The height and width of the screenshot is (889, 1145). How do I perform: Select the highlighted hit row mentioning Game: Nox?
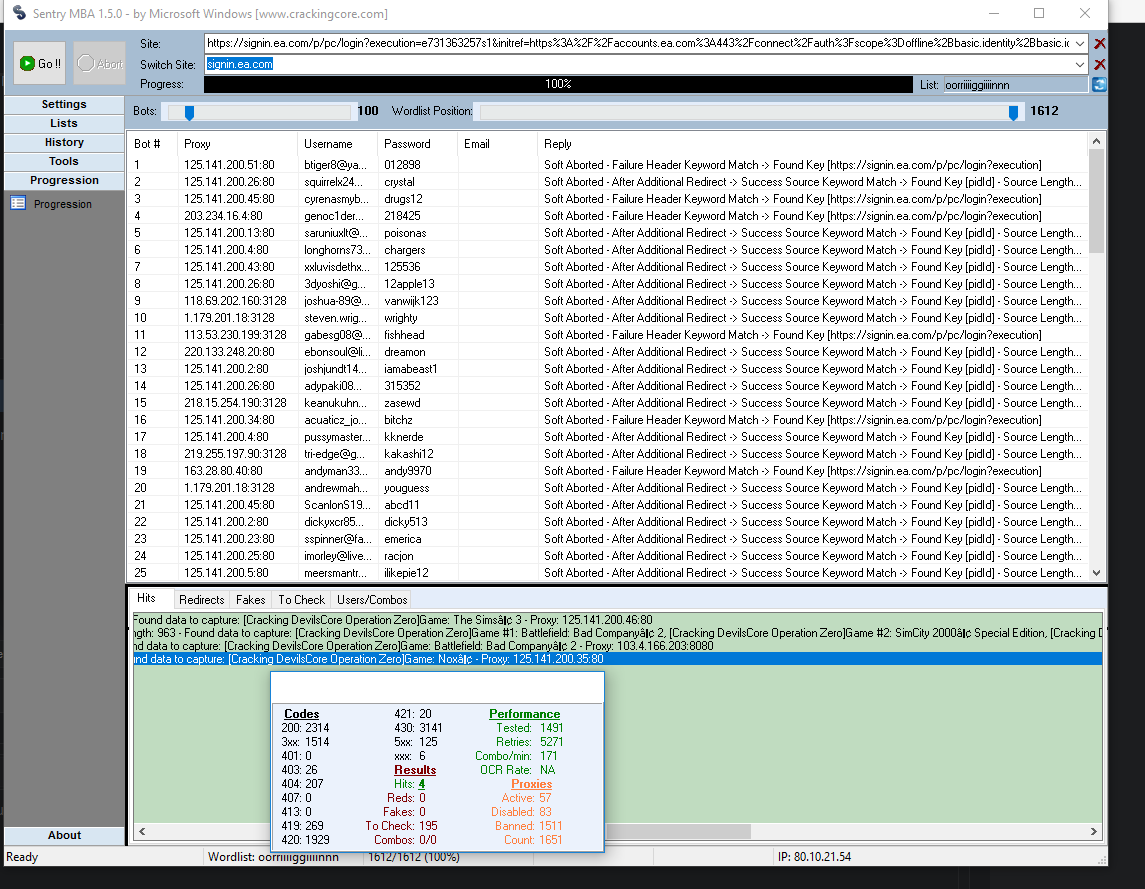tap(617, 659)
